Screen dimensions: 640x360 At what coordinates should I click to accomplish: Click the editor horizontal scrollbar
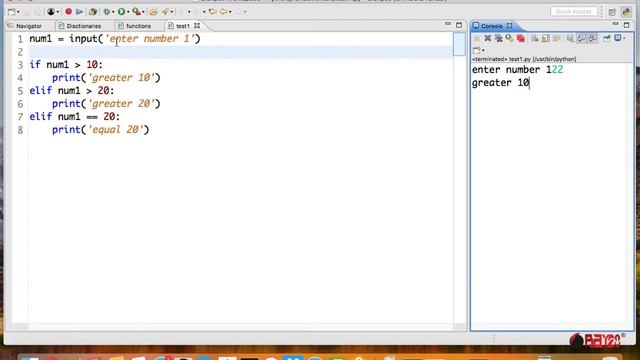(x=241, y=327)
